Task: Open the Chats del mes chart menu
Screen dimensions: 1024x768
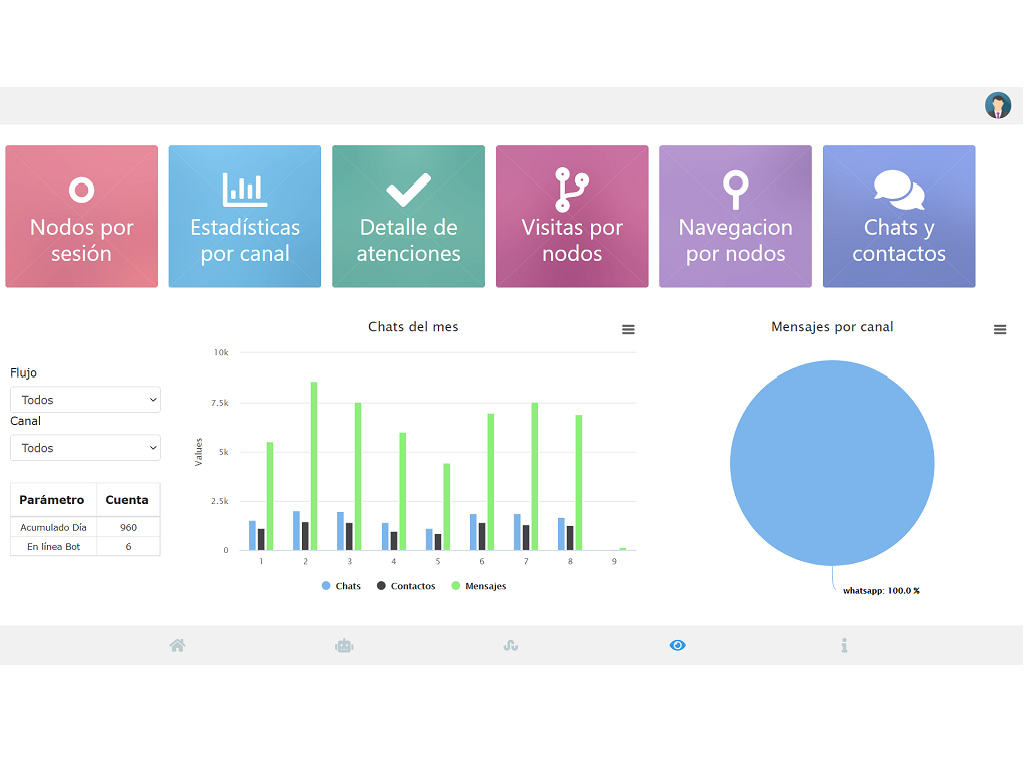Action: click(628, 329)
